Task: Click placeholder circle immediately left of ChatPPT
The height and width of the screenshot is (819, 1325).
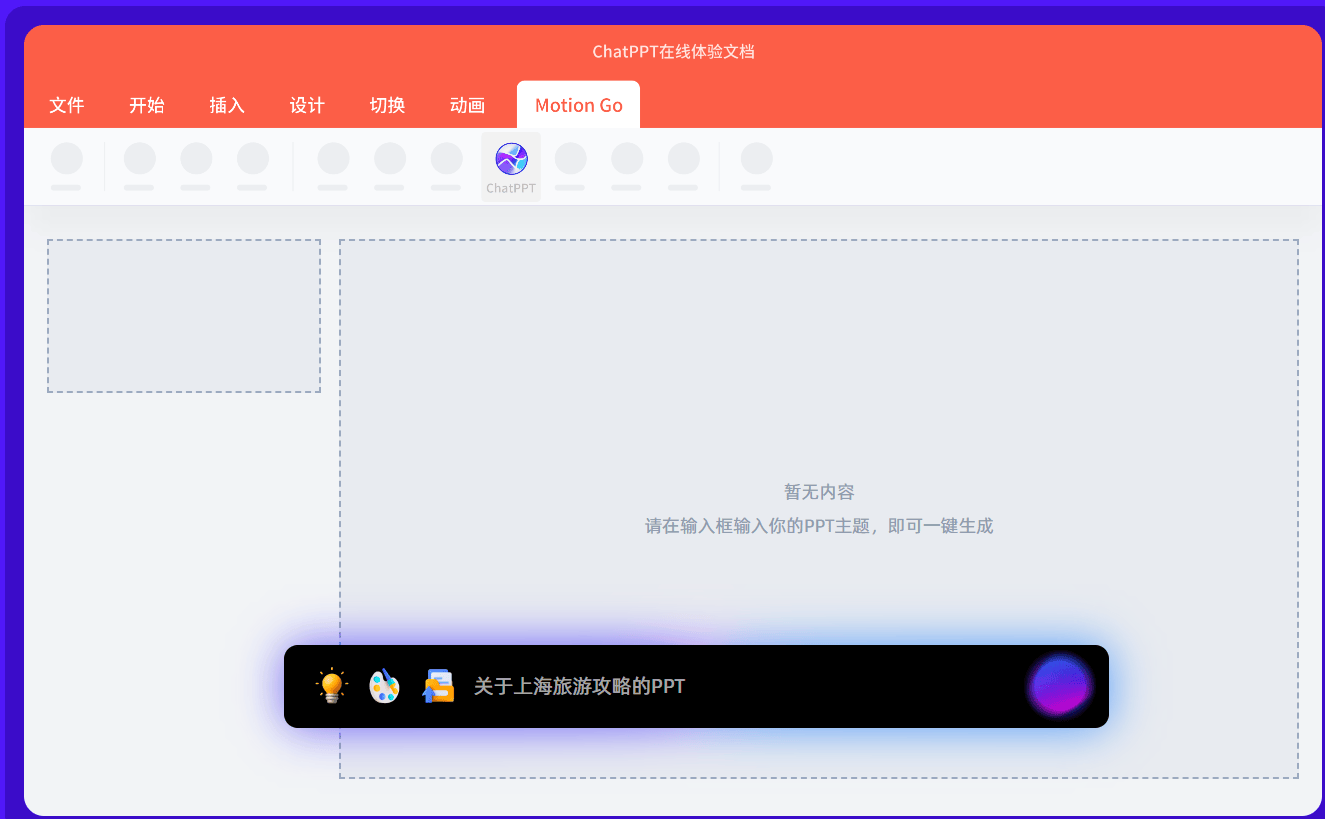Action: point(446,159)
